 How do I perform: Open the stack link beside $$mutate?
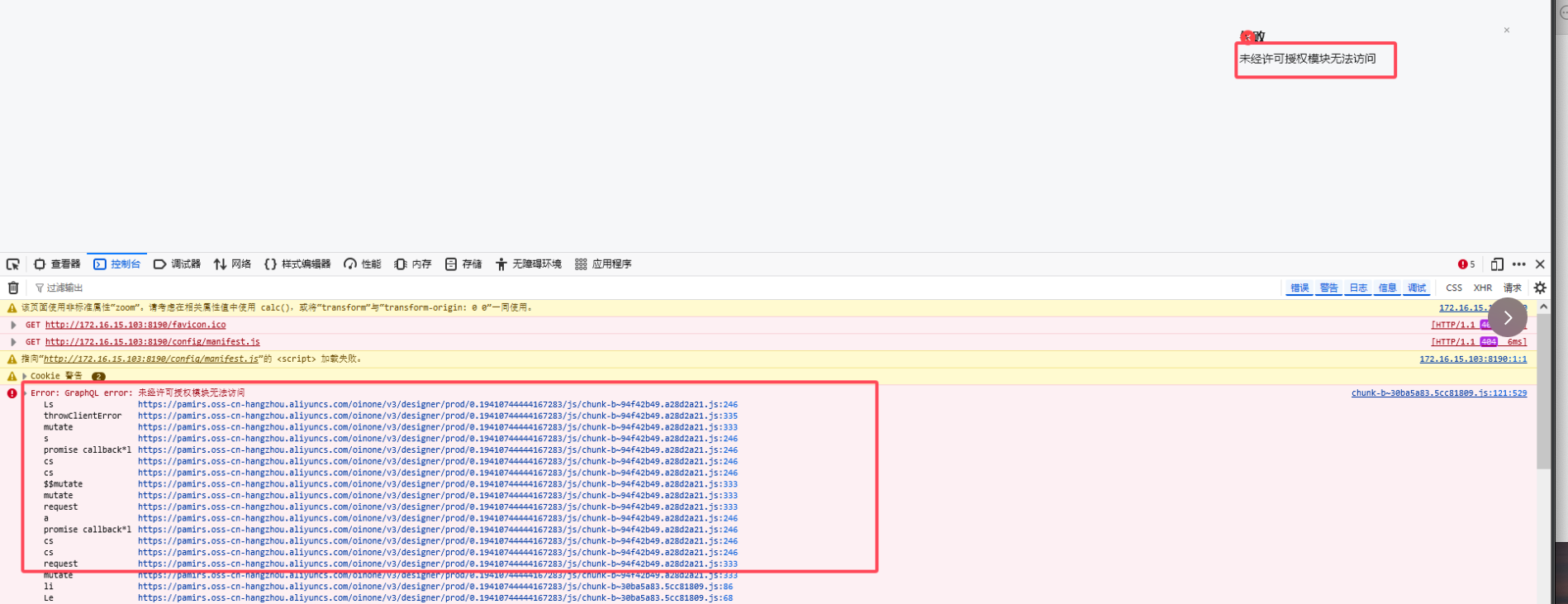438,484
